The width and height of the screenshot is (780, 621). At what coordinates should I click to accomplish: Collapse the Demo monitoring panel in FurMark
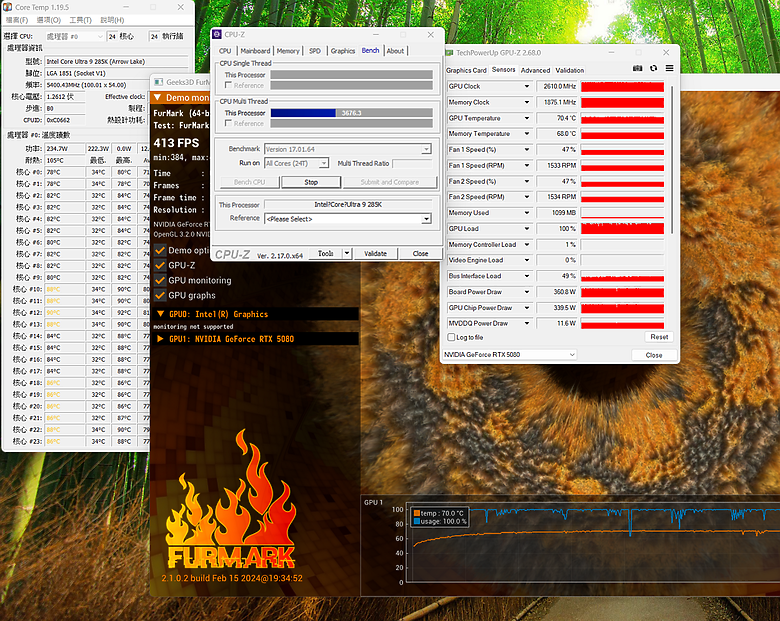point(158,98)
